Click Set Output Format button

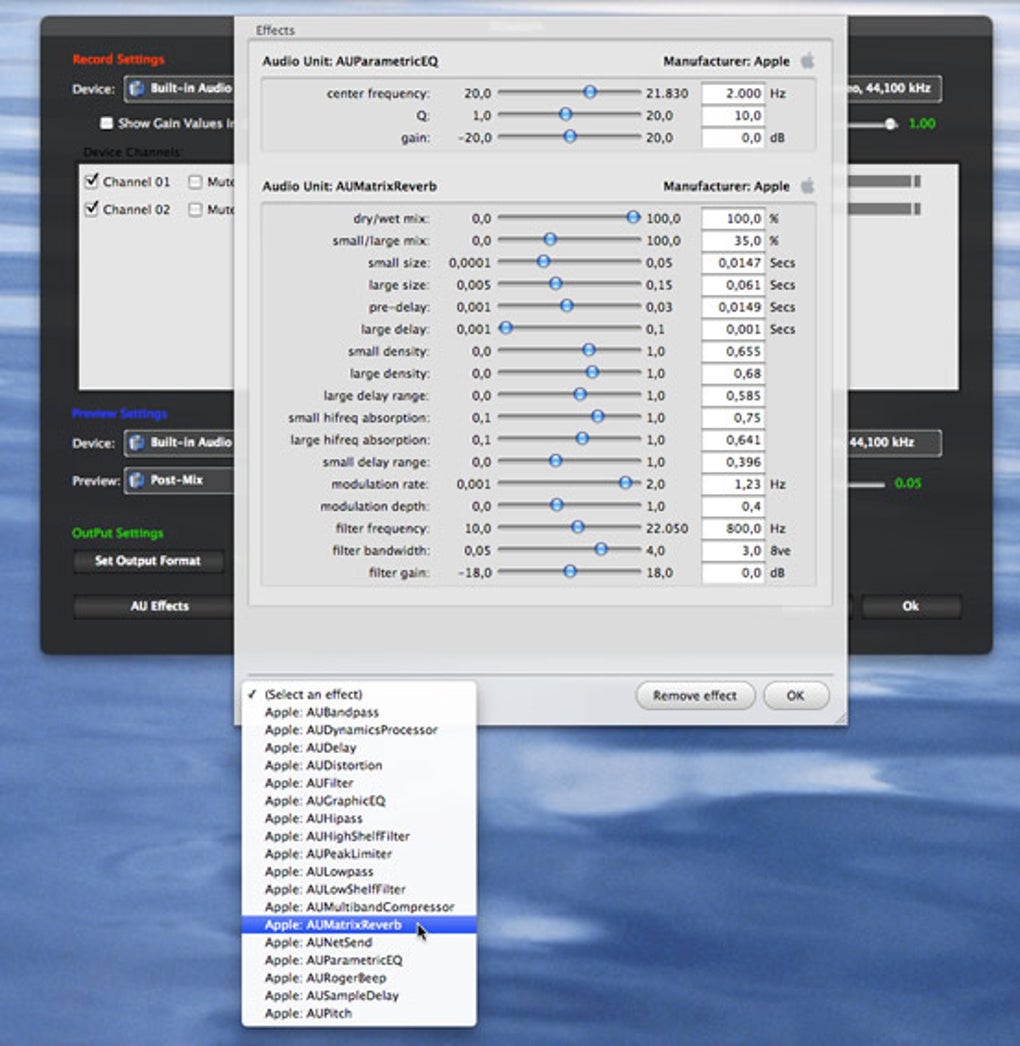coord(147,560)
